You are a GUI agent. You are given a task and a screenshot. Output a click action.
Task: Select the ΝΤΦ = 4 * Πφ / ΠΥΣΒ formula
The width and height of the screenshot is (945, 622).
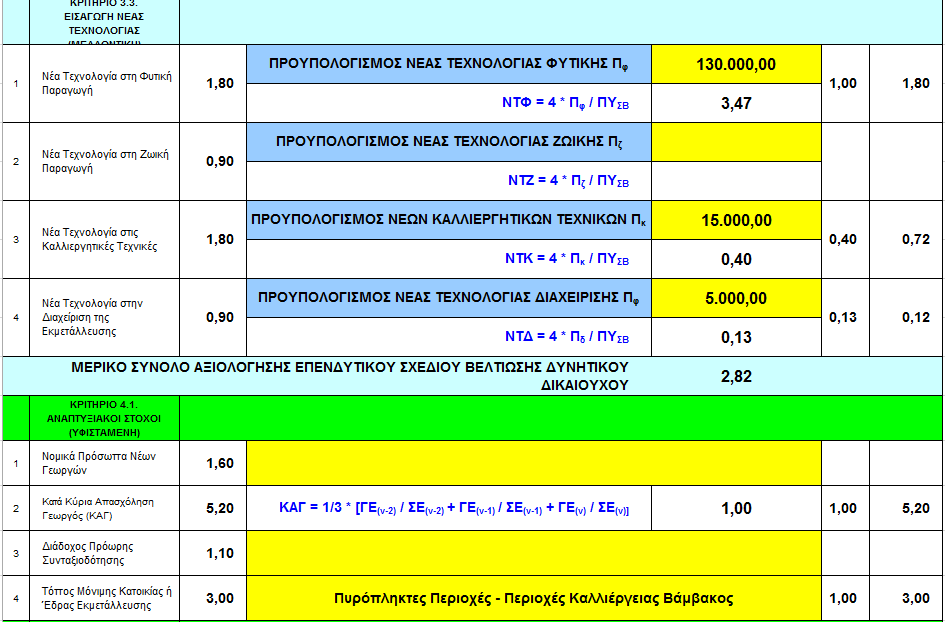(x=565, y=103)
